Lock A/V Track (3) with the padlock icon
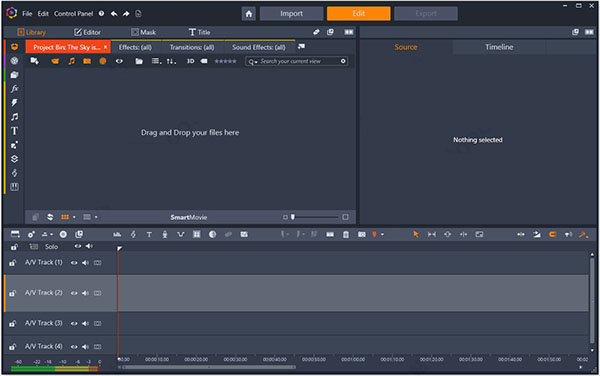This screenshot has width=600, height=376. [13, 324]
